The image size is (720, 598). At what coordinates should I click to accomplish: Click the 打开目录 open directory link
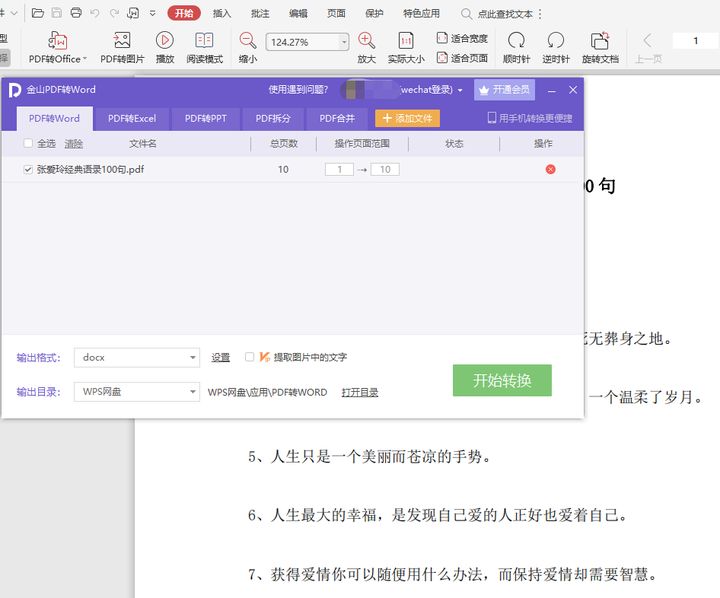coord(360,392)
